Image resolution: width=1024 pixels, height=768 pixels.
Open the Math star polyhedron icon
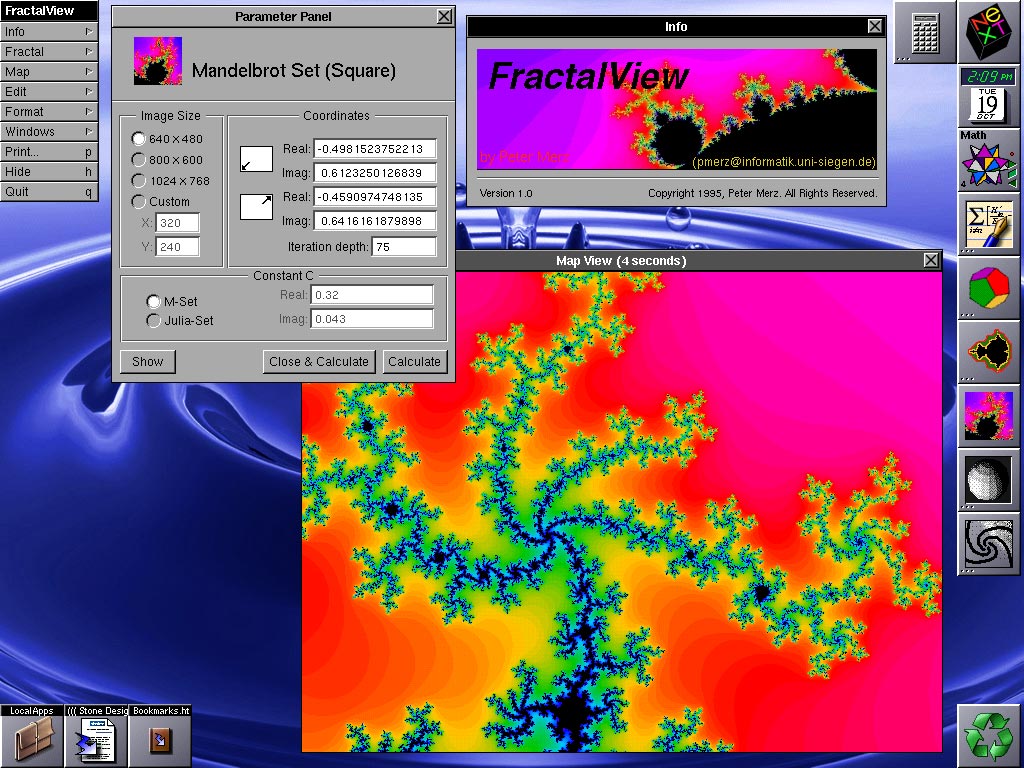coord(989,162)
